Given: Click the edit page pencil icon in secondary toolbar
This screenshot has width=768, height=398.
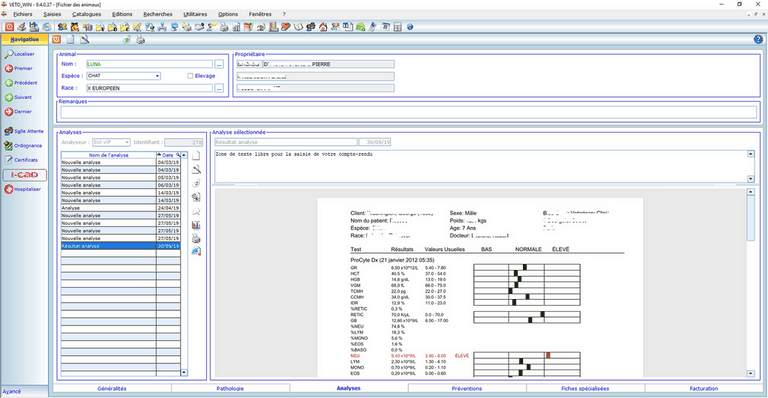Looking at the screenshot, I should 85,40.
